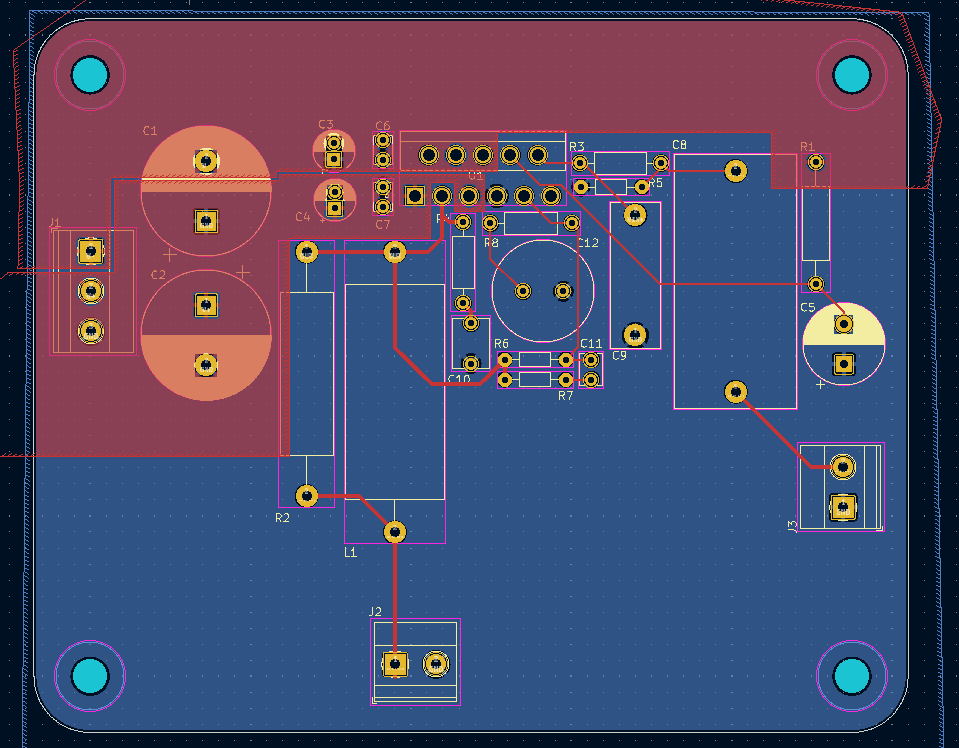Click the right pad of capacitor C12
This screenshot has height=748, width=959.
[x=563, y=291]
